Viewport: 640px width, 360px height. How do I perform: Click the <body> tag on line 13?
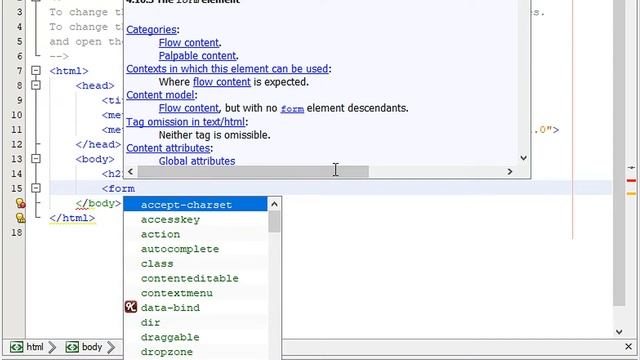point(95,159)
